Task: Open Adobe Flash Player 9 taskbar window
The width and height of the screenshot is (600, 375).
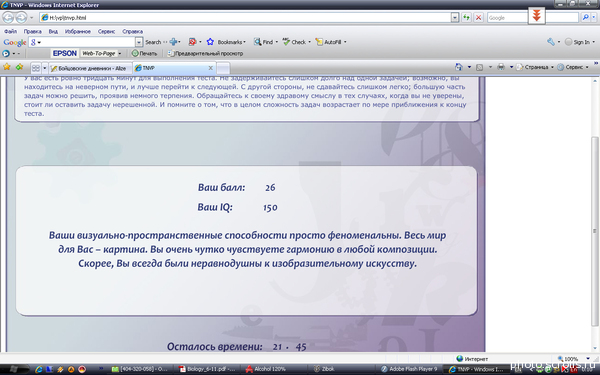Action: tap(408, 369)
